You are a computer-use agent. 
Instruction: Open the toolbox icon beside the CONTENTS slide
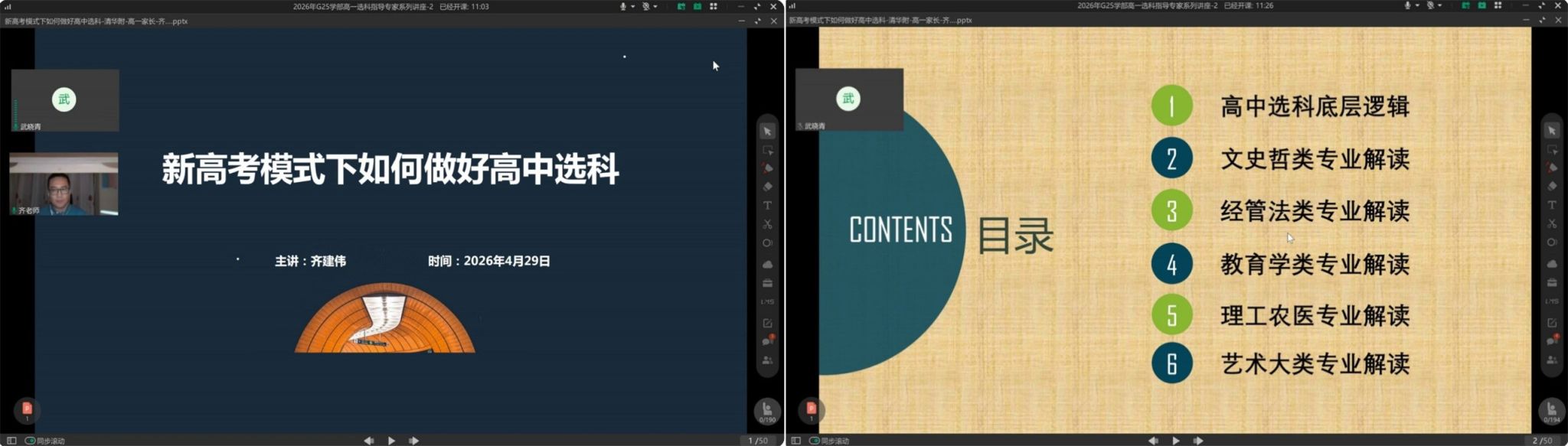1552,282
